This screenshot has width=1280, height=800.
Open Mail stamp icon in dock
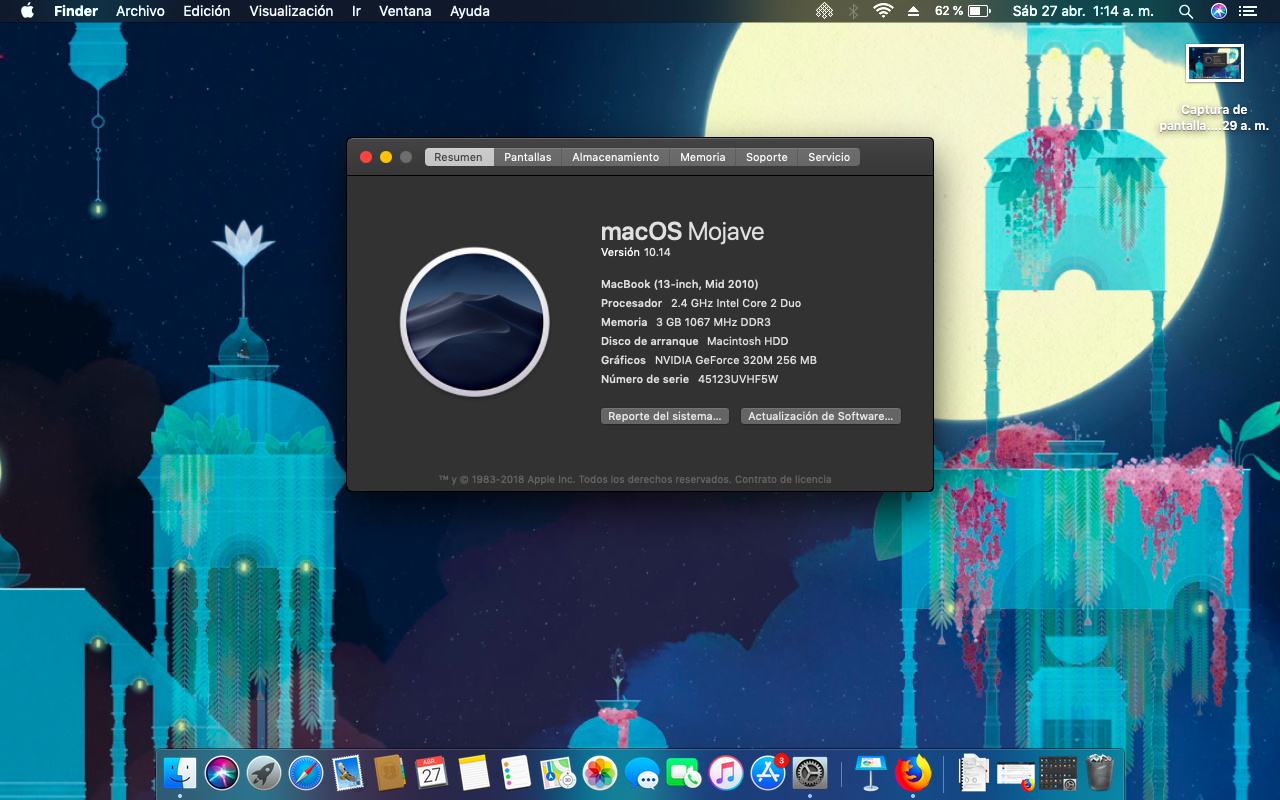pos(348,773)
